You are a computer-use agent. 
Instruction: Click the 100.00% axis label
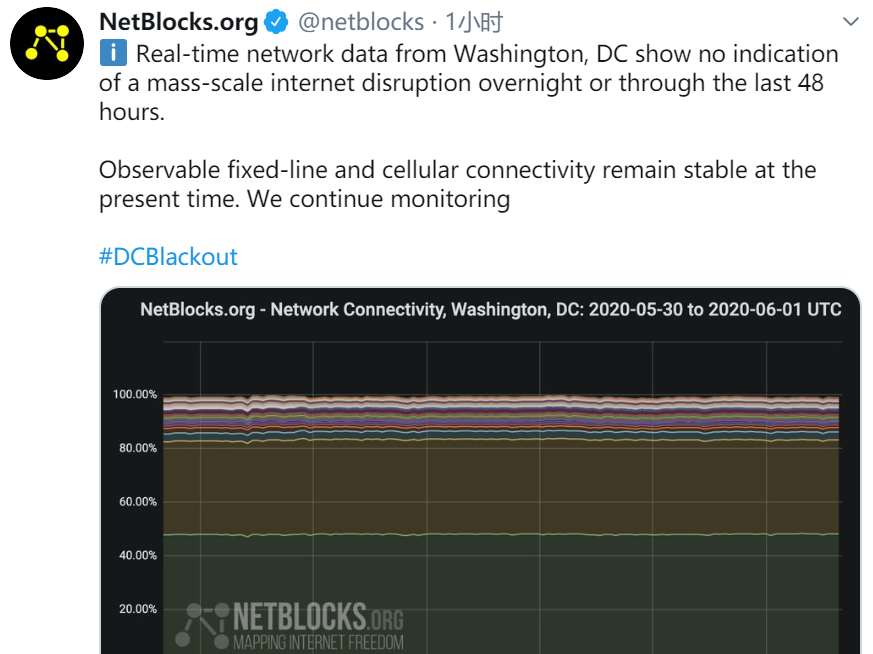tap(135, 394)
